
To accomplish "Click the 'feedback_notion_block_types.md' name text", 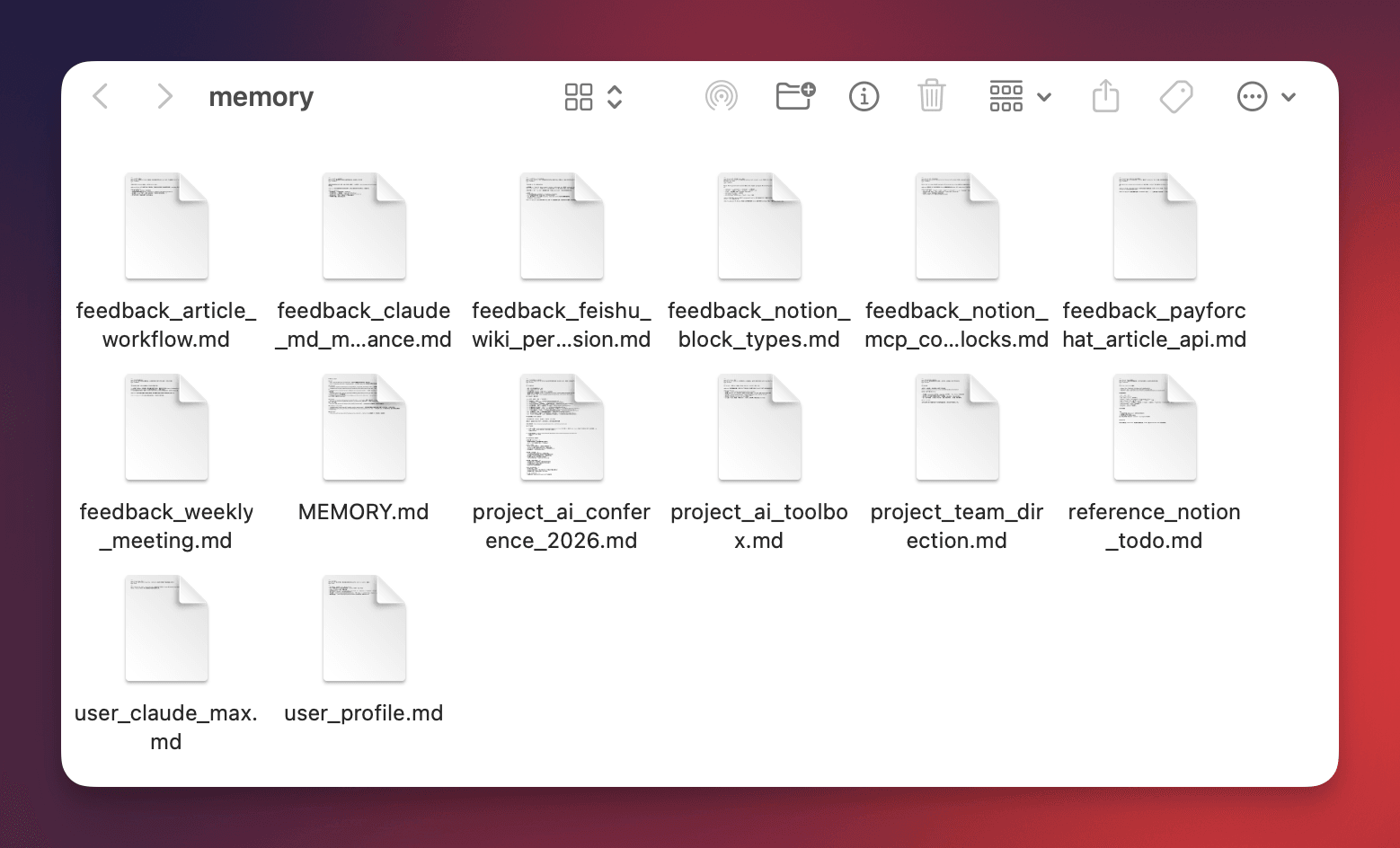I will (759, 325).
